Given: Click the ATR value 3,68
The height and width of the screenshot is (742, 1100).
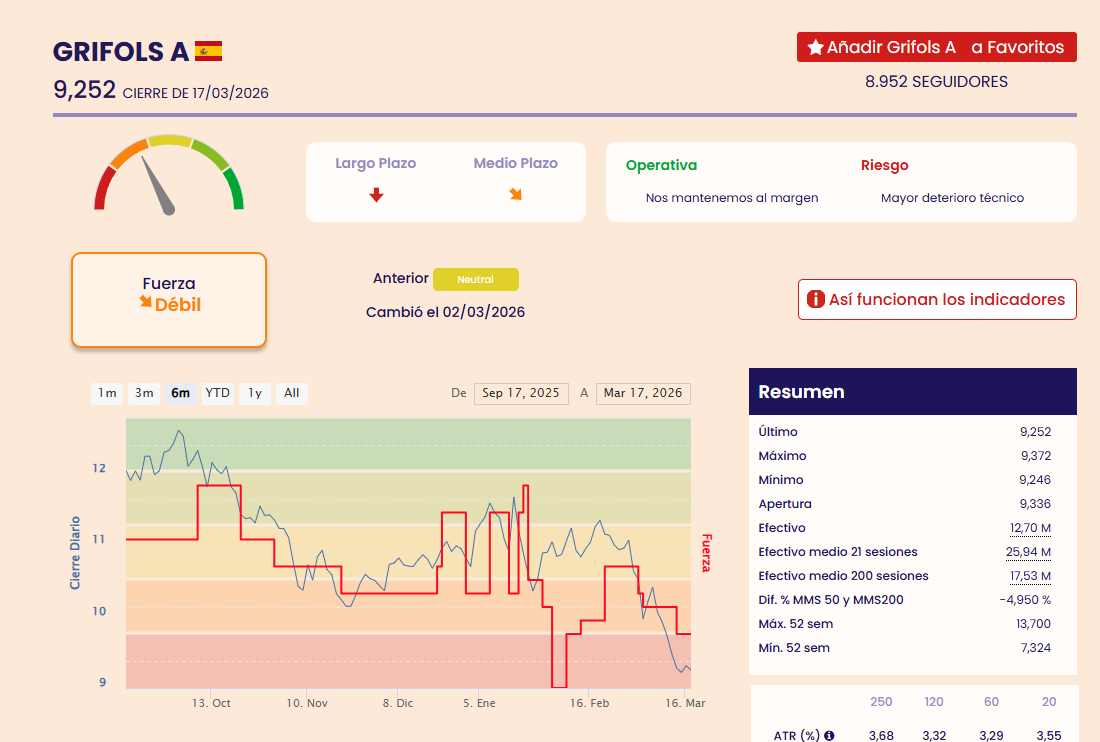Looking at the screenshot, I should 881,736.
